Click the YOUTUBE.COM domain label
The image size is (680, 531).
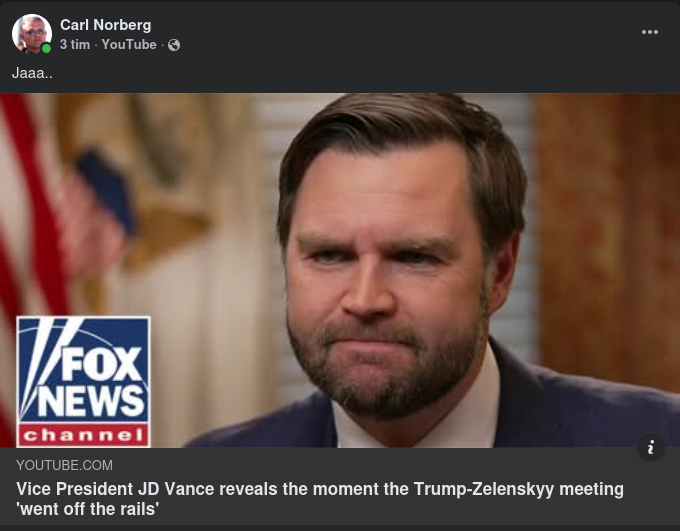click(64, 465)
